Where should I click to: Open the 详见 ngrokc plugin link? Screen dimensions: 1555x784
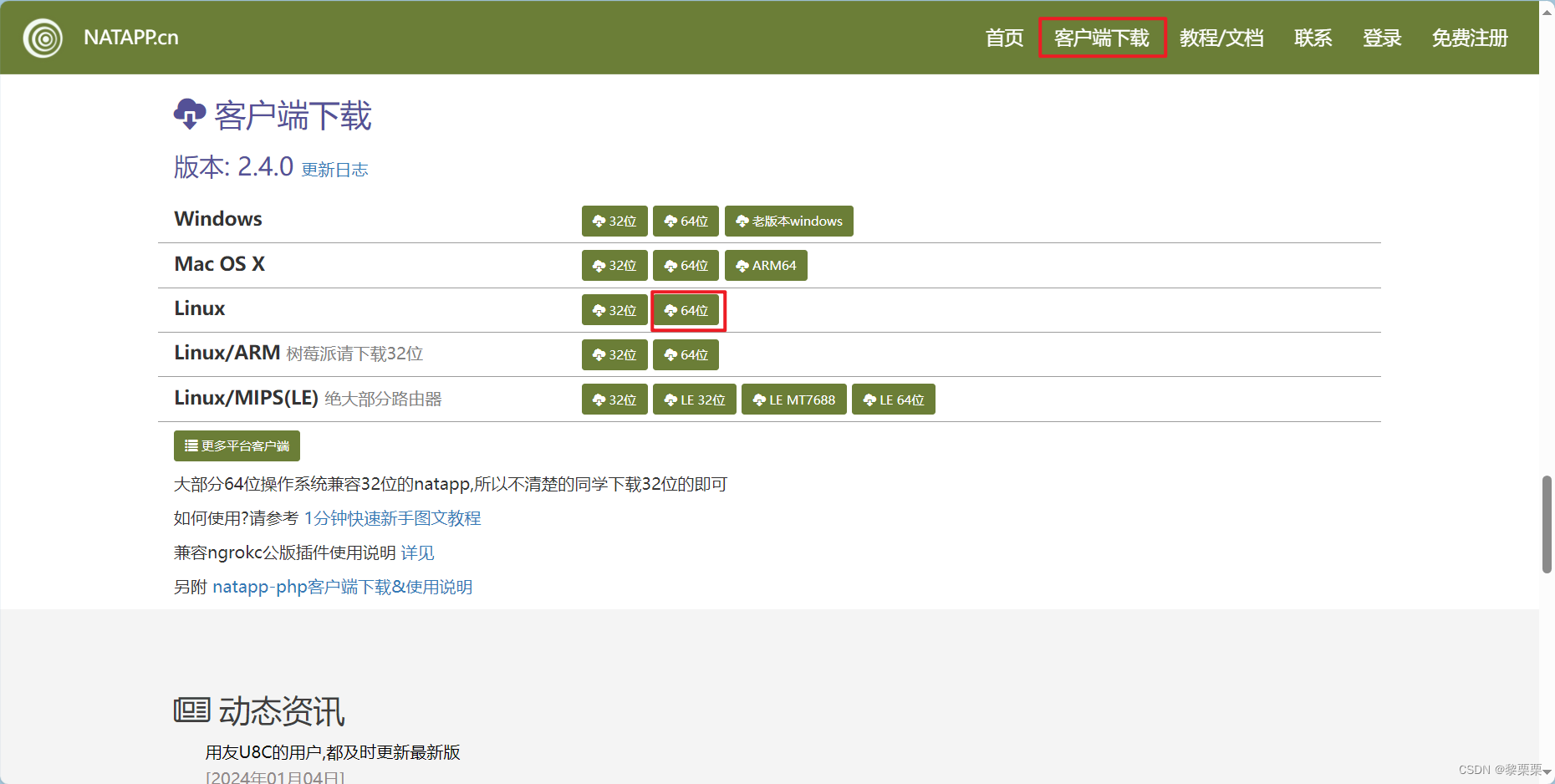pos(417,552)
